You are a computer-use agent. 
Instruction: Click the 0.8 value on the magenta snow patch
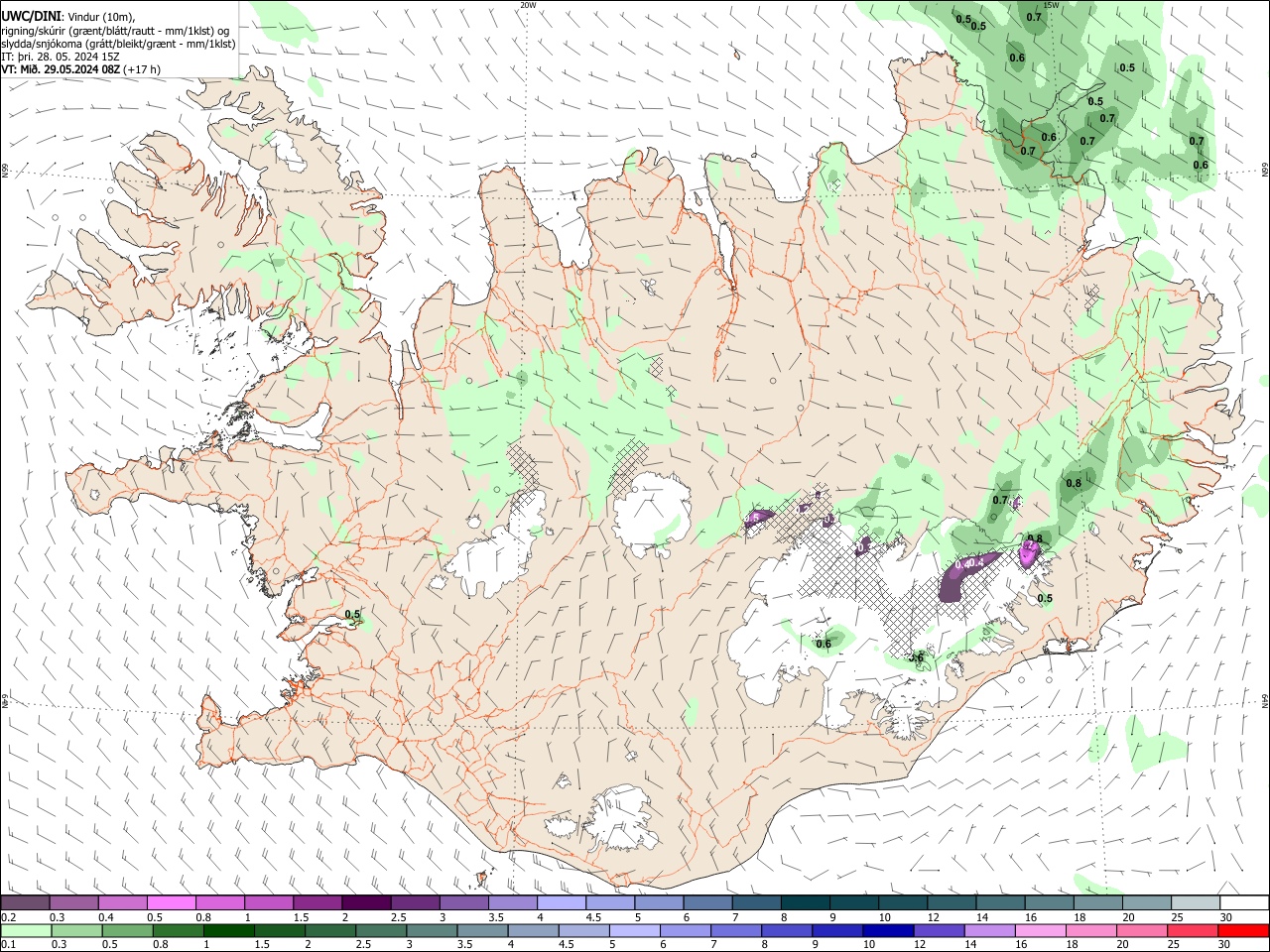1035,538
